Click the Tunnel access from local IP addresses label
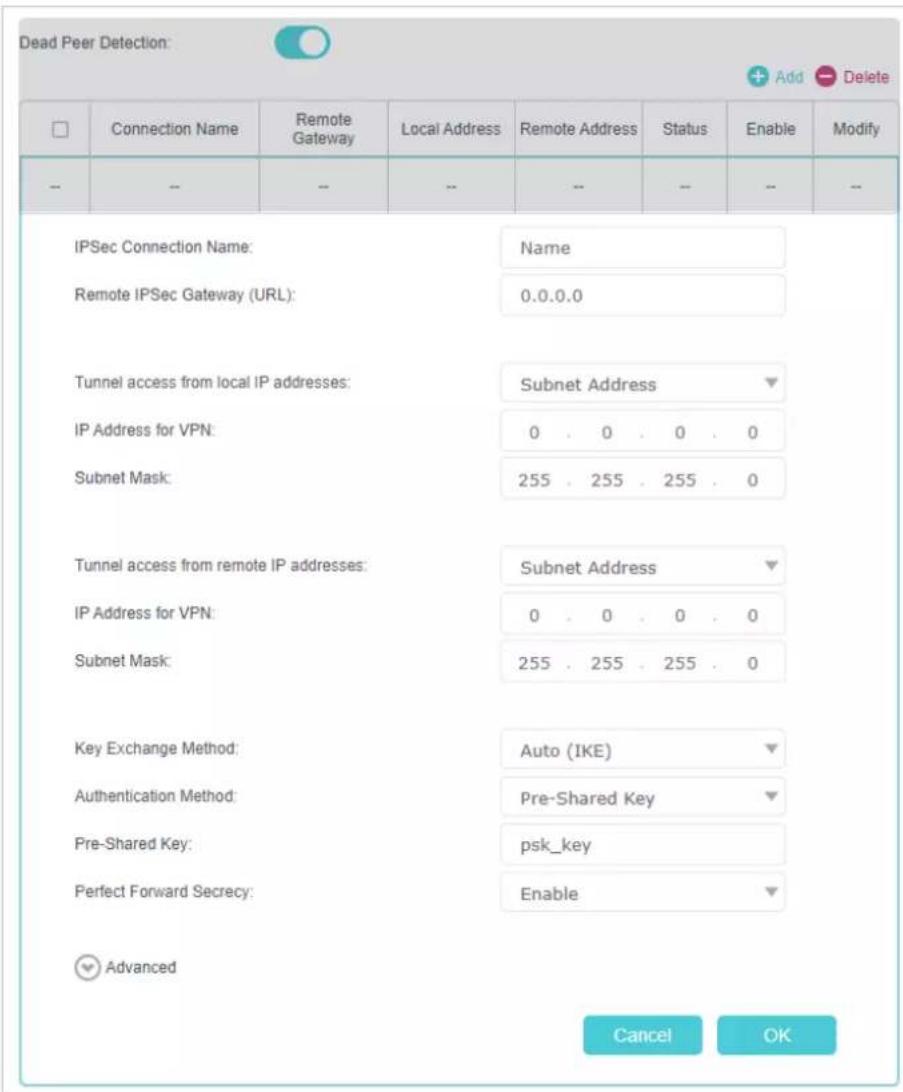Viewport: 903px width, 1092px height. tap(212, 382)
